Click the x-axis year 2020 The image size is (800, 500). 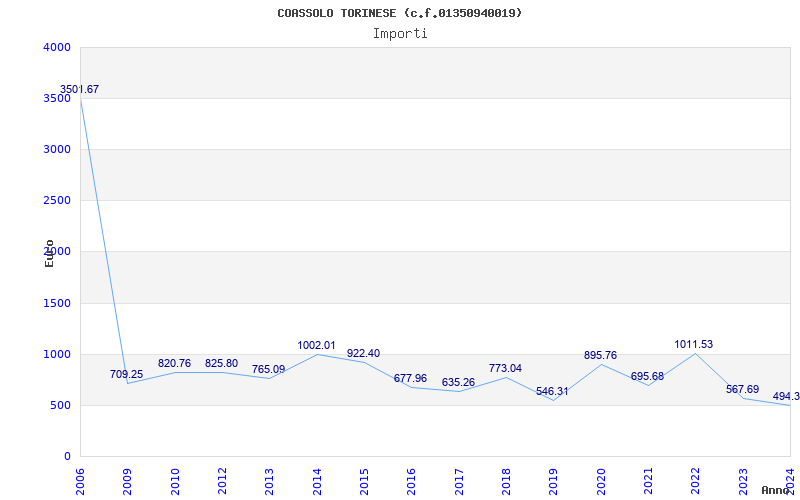pyautogui.click(x=601, y=482)
